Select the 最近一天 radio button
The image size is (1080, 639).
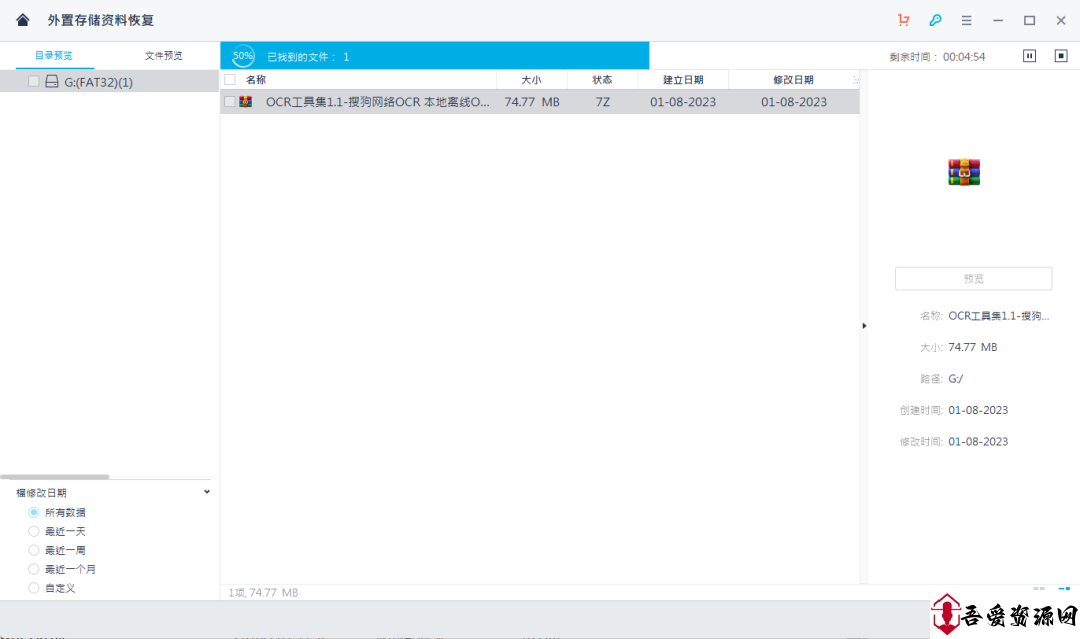33,531
